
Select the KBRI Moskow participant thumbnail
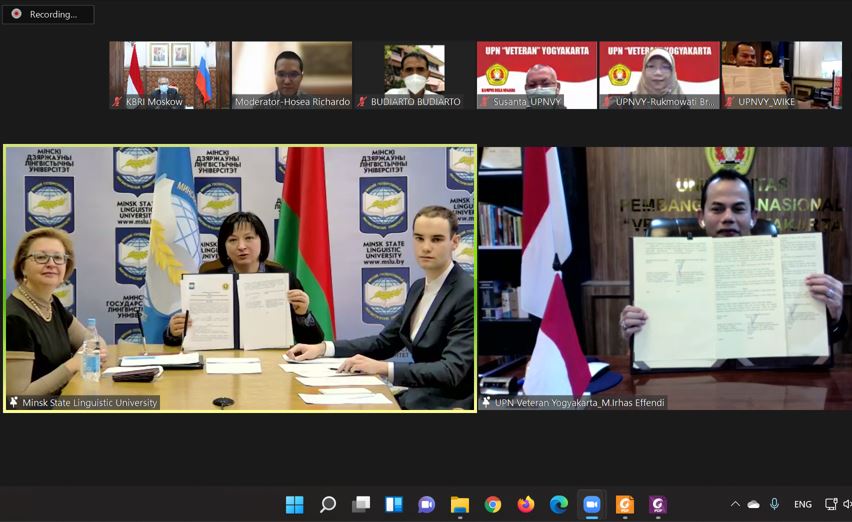[169, 74]
